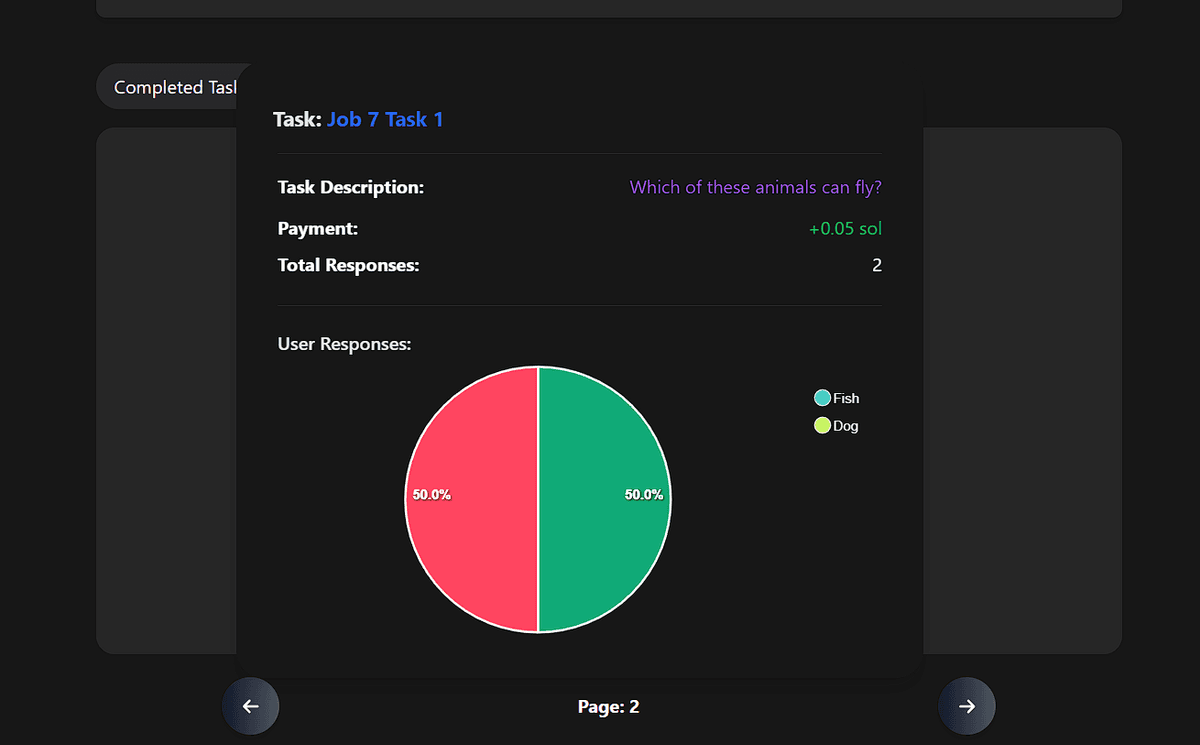Click the left pagination arrow
1200x745 pixels.
pyautogui.click(x=250, y=706)
